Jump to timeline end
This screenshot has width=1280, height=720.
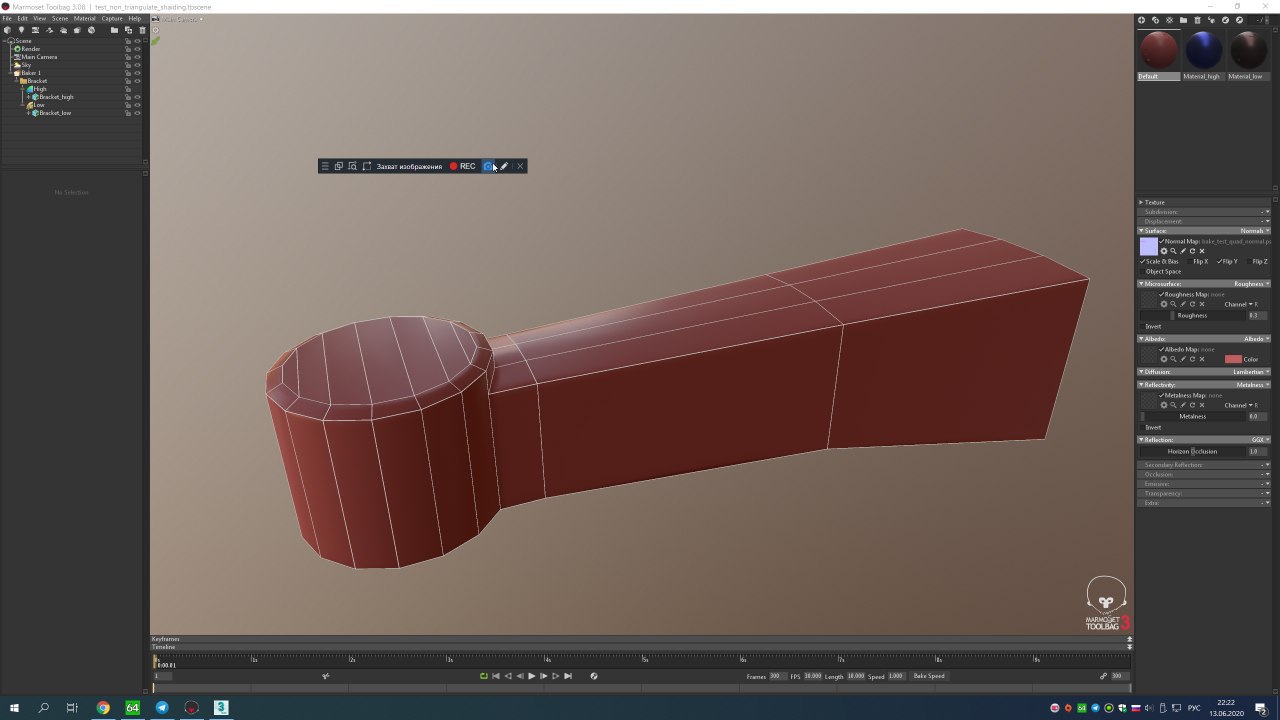[568, 676]
